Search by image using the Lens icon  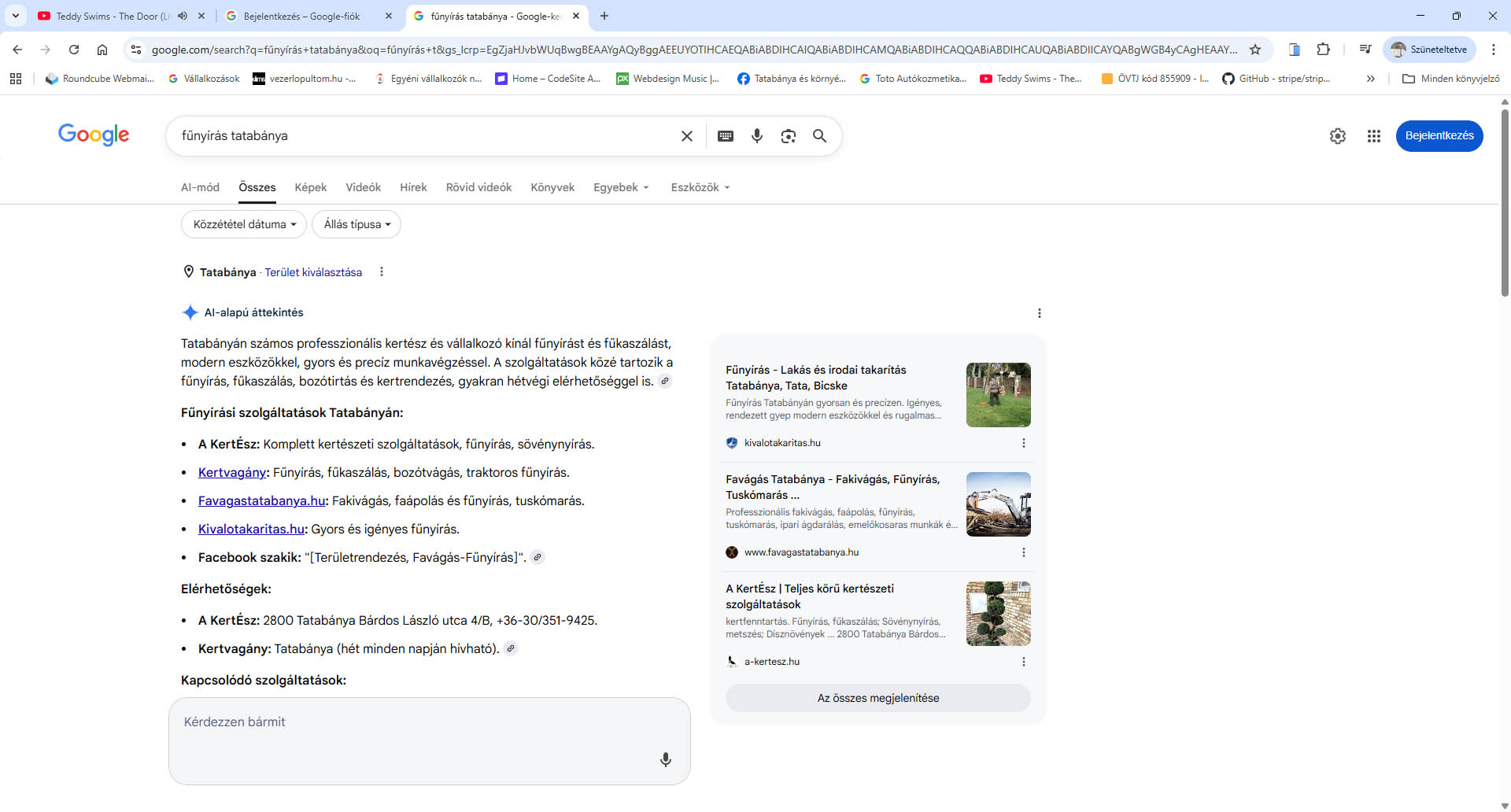[788, 136]
